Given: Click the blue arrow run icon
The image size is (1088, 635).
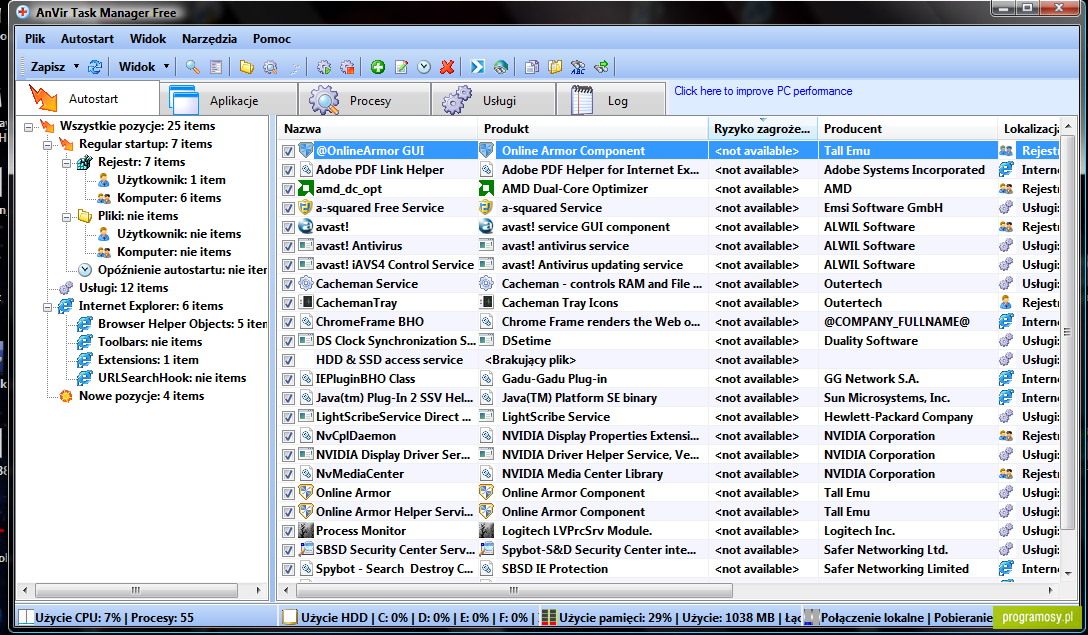Looking at the screenshot, I should (x=477, y=67).
